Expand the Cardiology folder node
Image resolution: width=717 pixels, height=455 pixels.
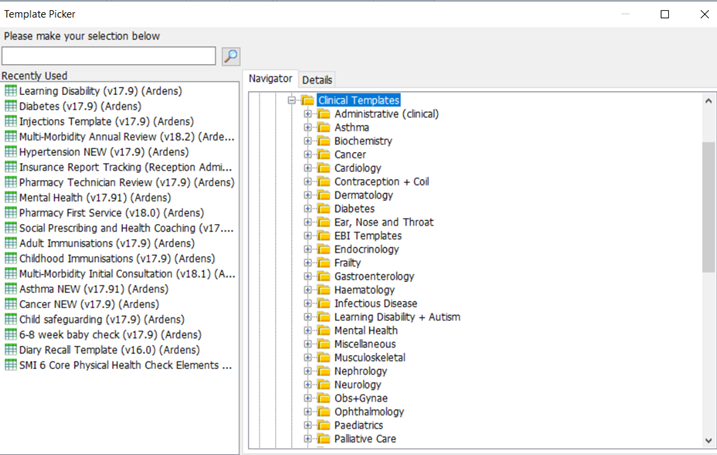click(308, 168)
